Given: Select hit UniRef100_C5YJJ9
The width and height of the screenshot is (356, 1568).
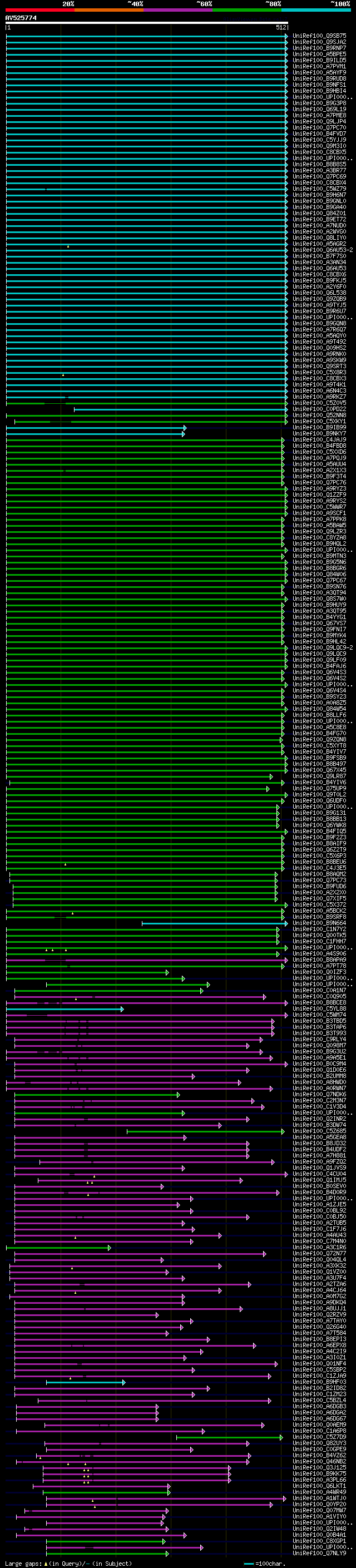Looking at the screenshot, I should click(x=319, y=140).
